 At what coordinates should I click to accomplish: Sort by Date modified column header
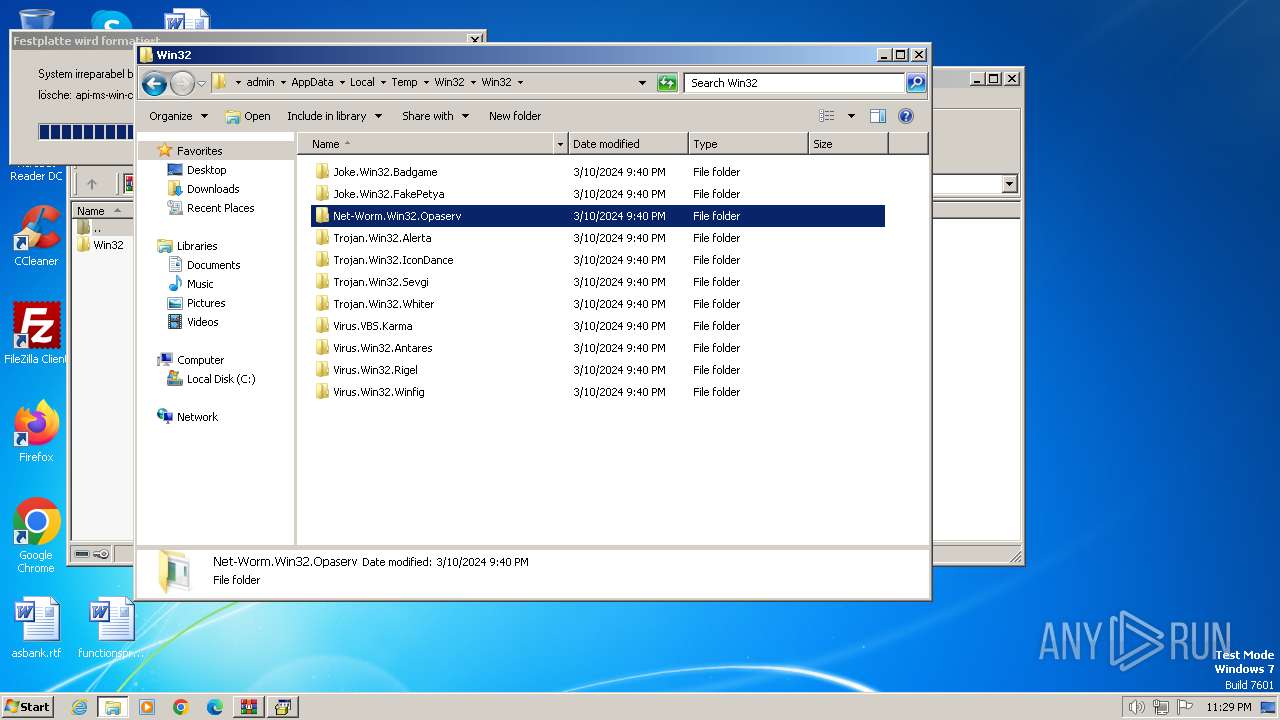click(628, 144)
